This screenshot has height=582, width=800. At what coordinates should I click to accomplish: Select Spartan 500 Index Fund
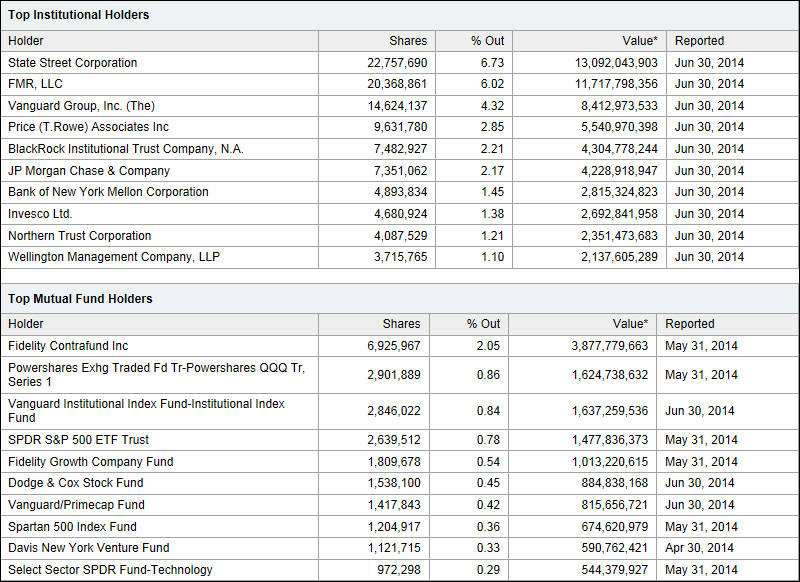[72, 526]
